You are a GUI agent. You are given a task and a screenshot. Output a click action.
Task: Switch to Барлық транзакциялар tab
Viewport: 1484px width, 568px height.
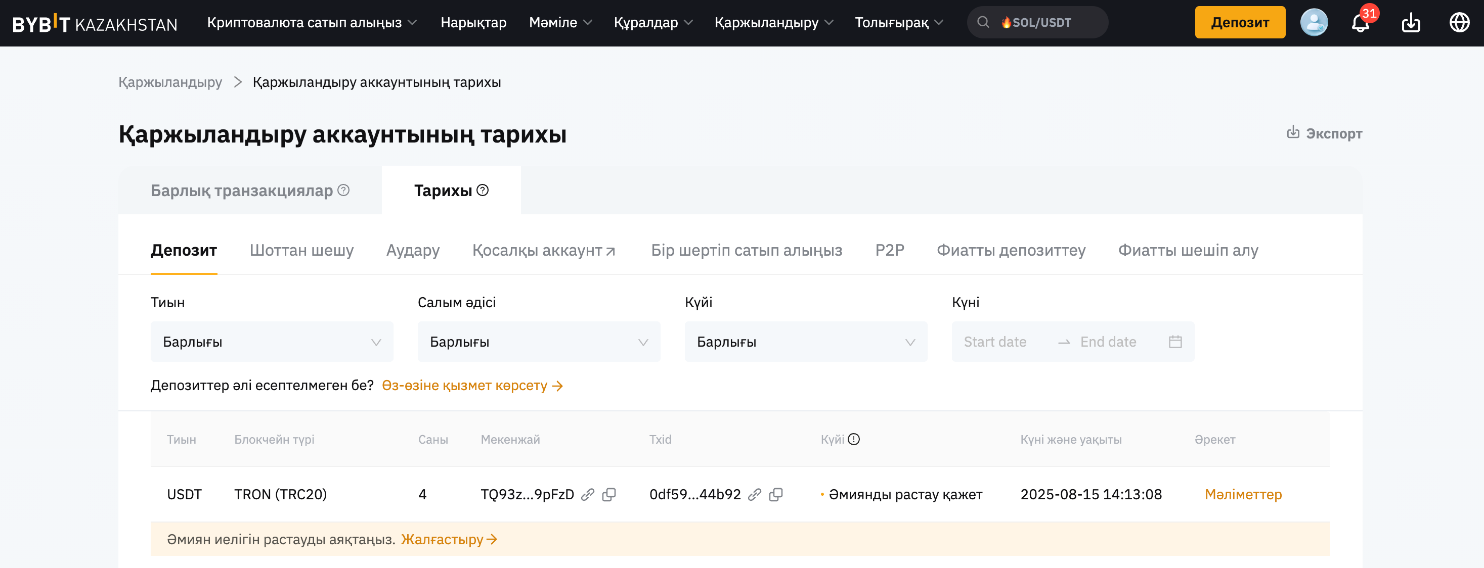tap(249, 190)
